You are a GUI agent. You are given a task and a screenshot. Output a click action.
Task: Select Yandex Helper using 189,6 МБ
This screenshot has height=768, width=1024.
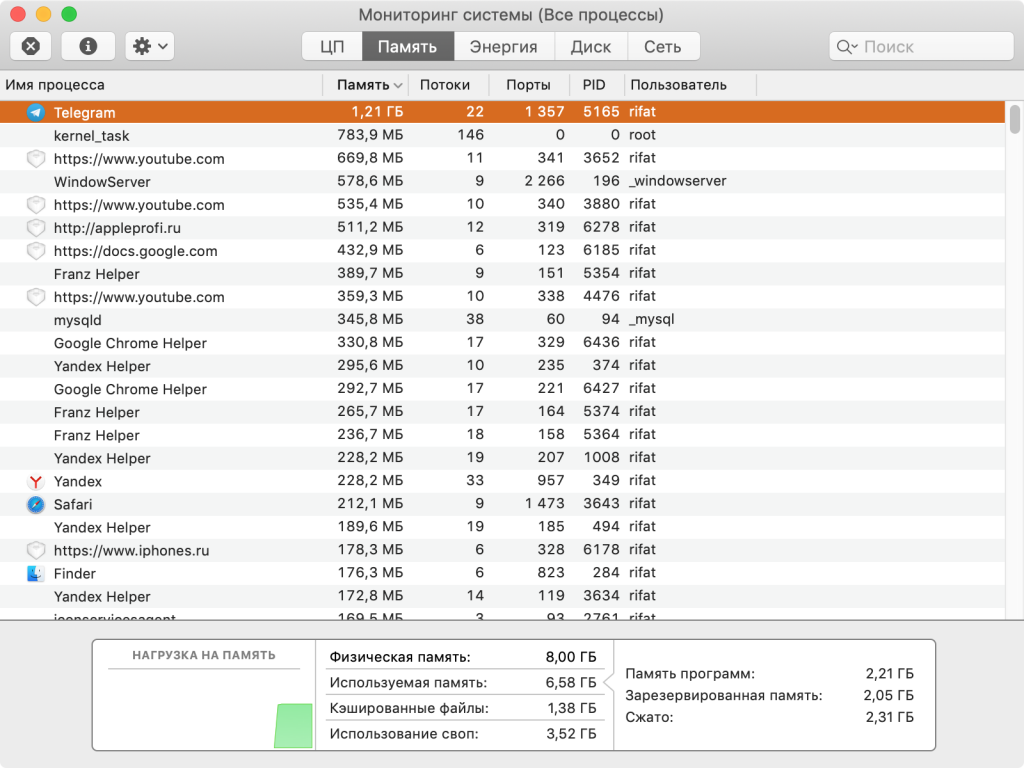502,527
